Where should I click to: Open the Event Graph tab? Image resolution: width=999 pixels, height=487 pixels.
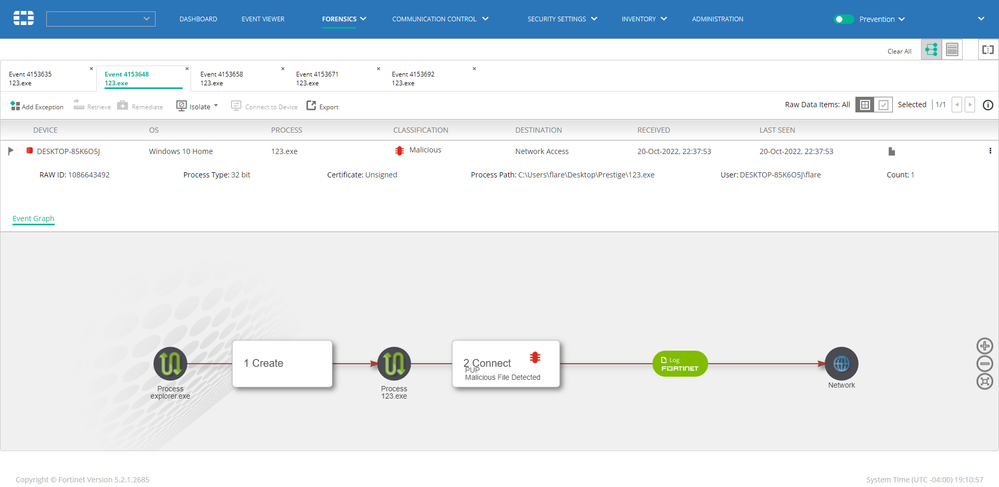[33, 219]
